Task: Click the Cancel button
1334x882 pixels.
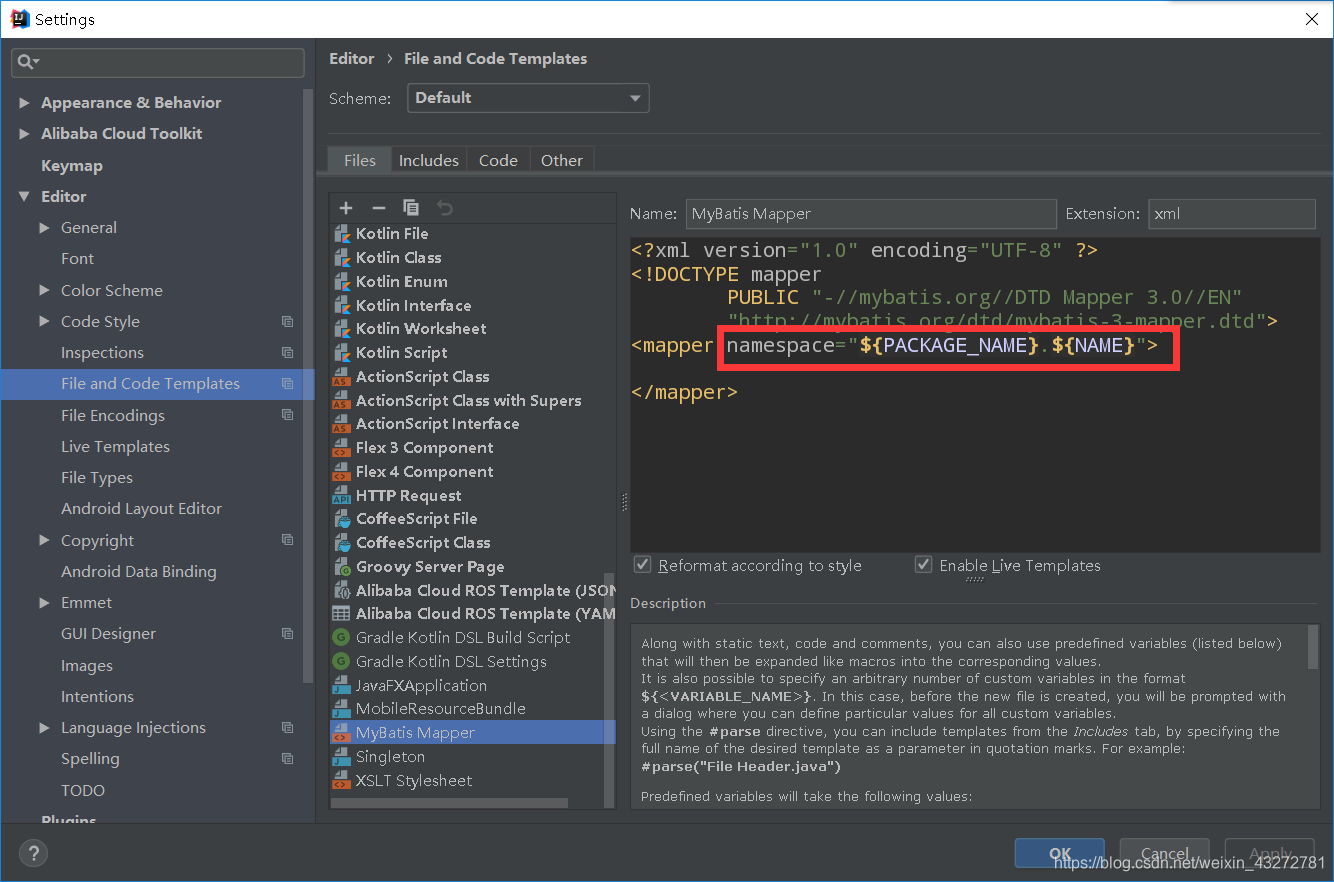Action: [x=1165, y=853]
